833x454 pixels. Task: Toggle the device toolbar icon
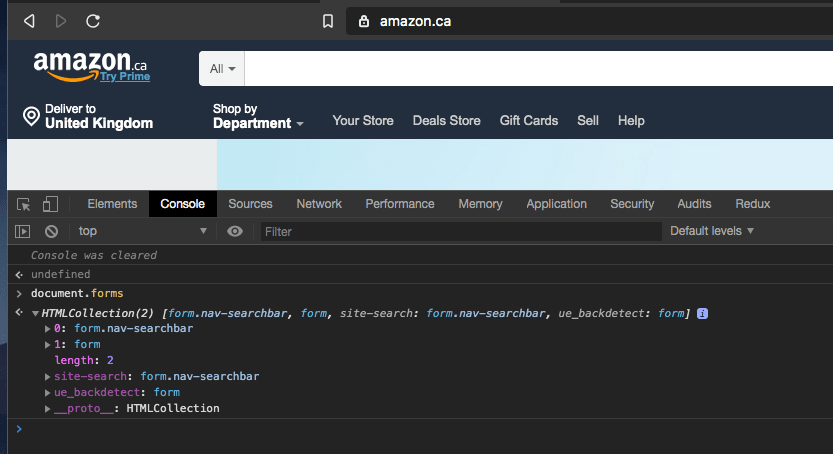(50, 204)
